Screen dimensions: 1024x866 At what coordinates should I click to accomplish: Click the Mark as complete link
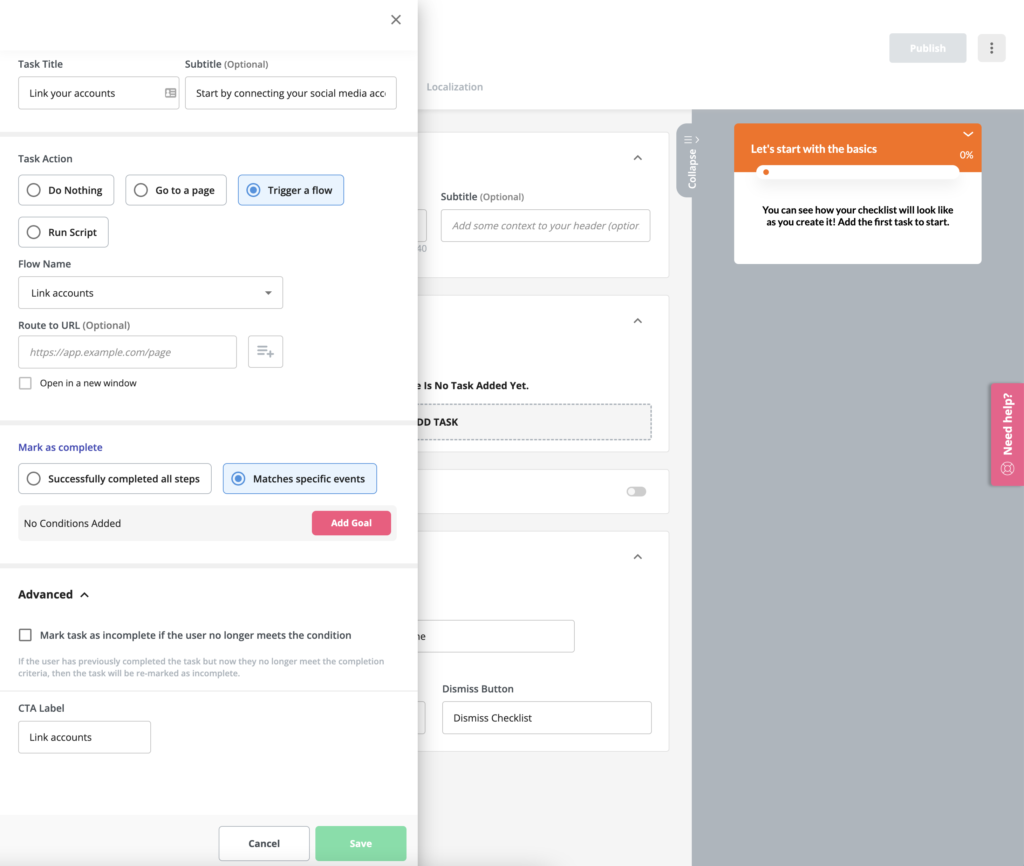[60, 447]
